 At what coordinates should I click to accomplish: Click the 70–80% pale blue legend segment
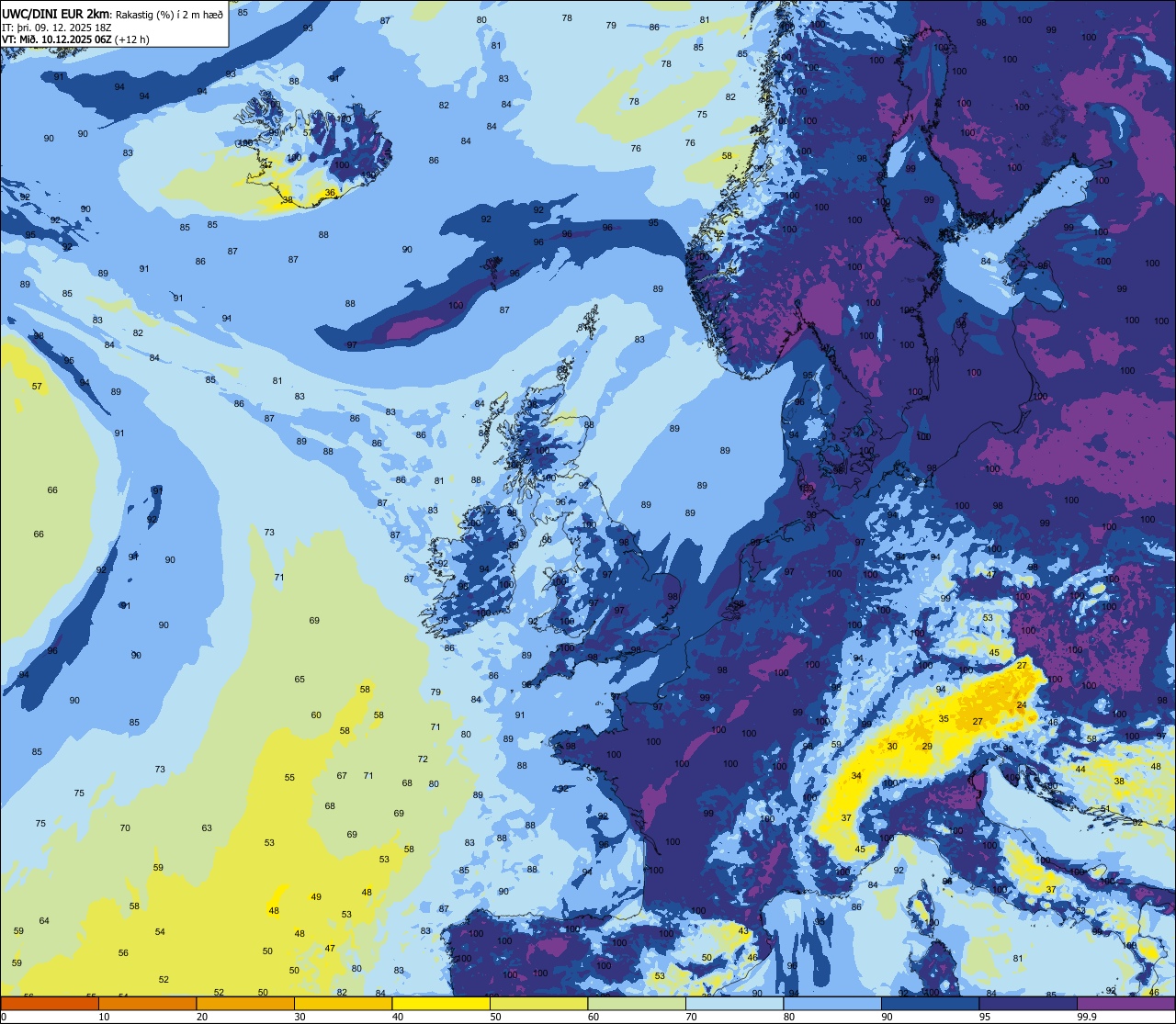pos(735,1004)
